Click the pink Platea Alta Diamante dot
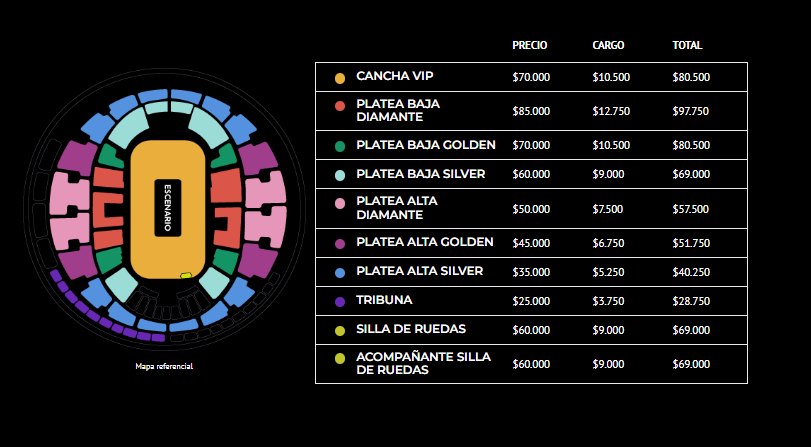The width and height of the screenshot is (811, 447). [340, 203]
